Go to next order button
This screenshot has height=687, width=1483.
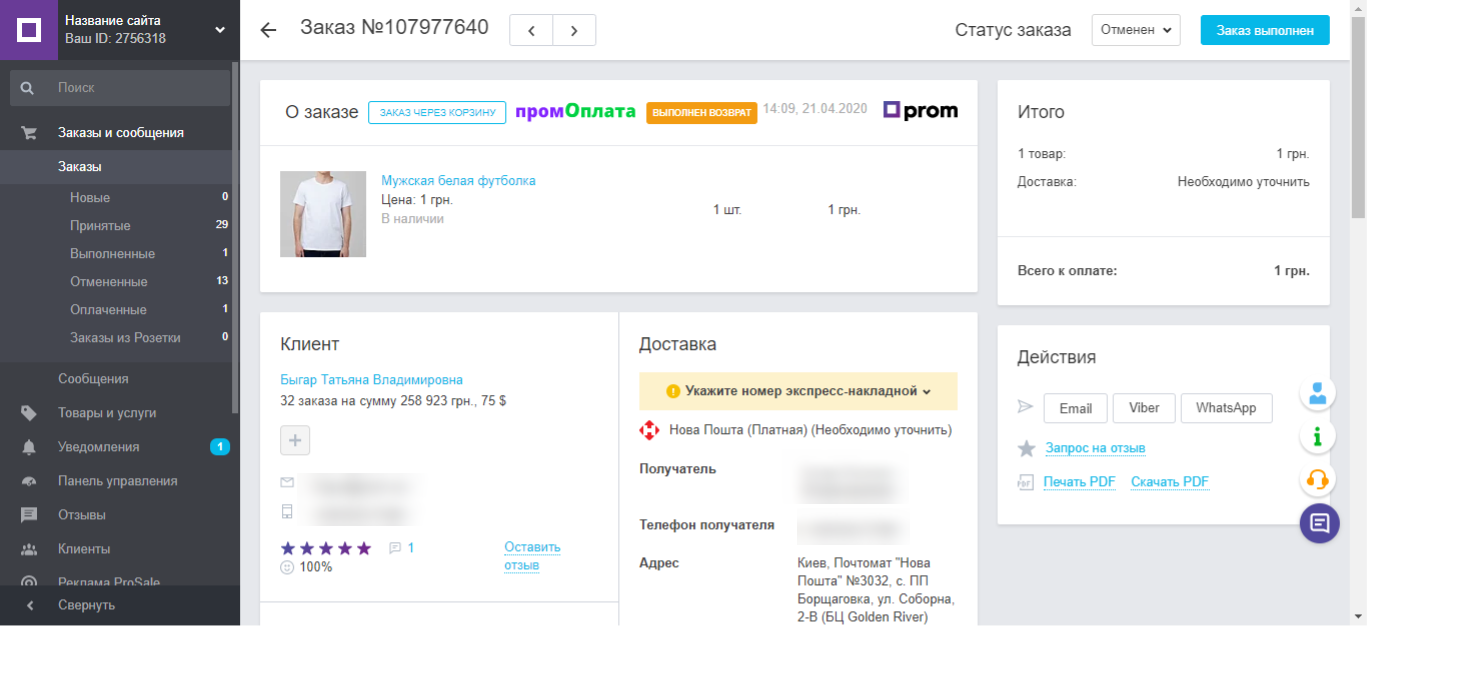click(x=574, y=30)
